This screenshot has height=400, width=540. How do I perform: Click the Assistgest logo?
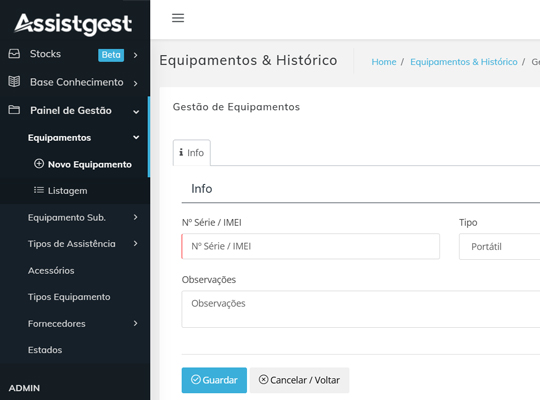click(73, 24)
